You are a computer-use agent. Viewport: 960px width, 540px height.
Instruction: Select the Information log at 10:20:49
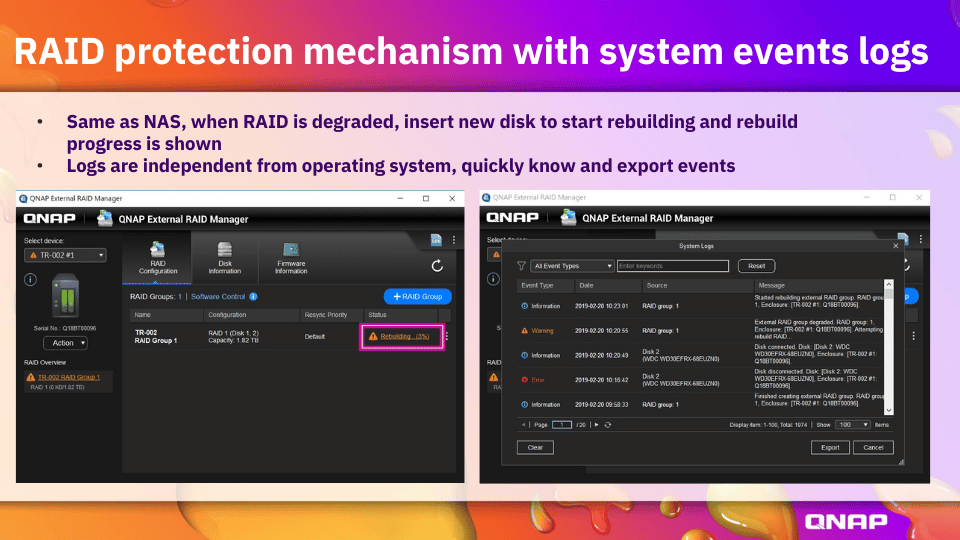tap(700, 354)
